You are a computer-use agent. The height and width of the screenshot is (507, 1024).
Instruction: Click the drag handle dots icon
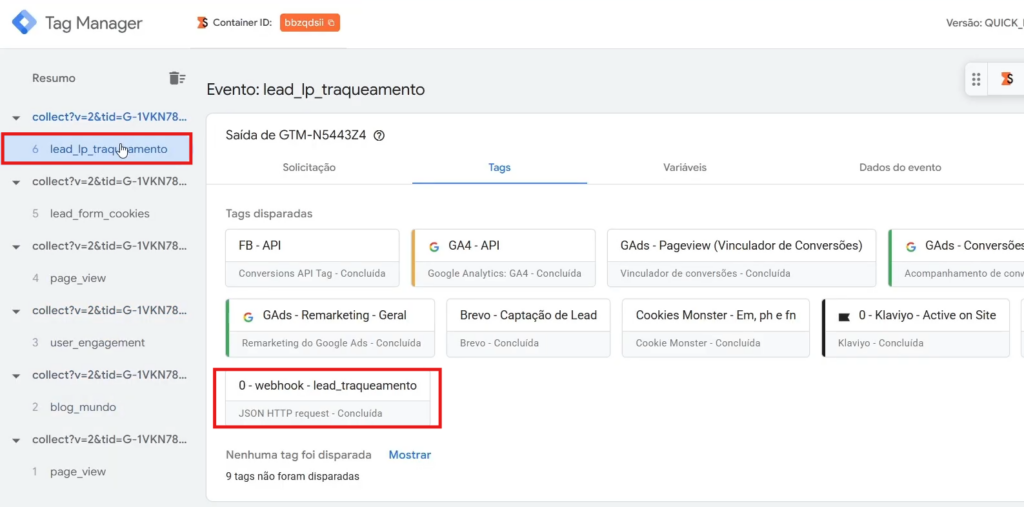pyautogui.click(x=977, y=80)
